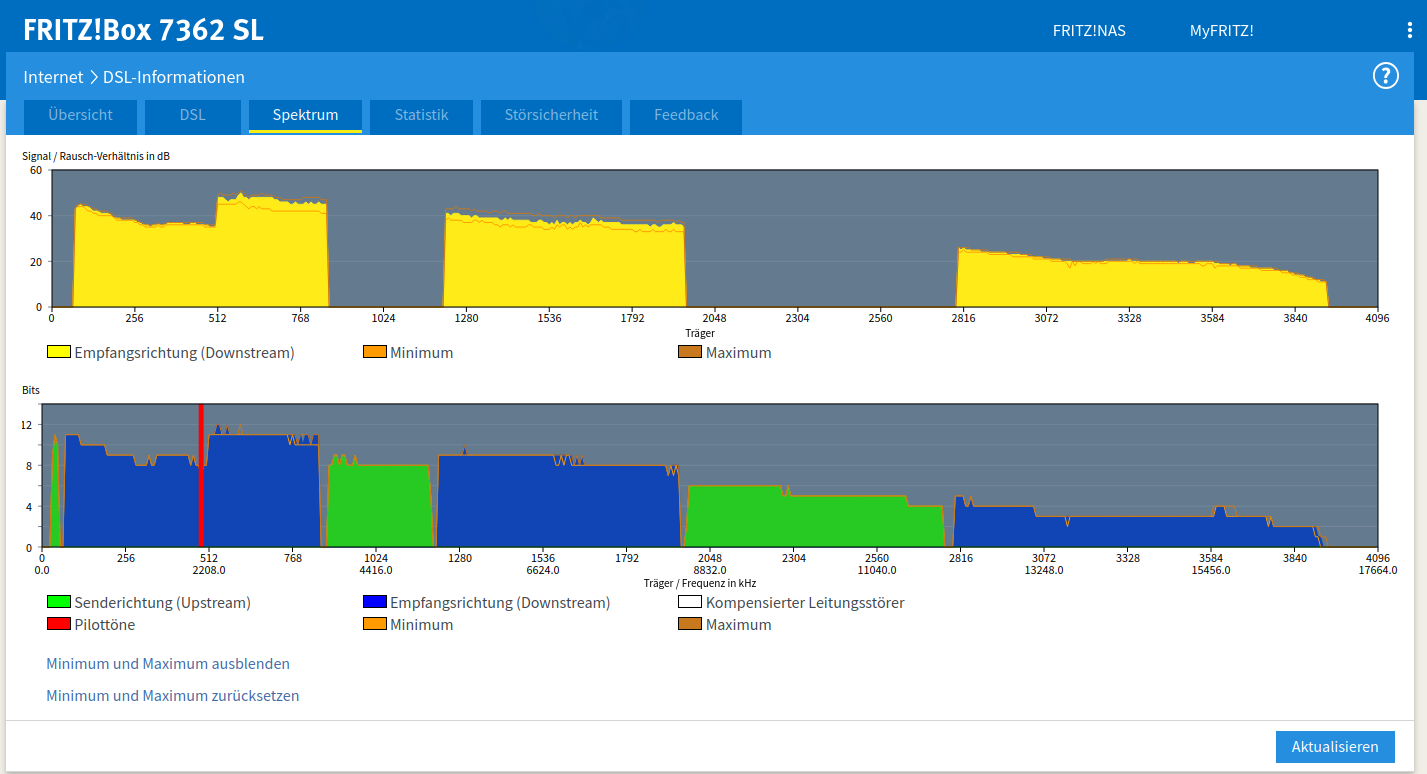The height and width of the screenshot is (774, 1427).
Task: Switch to the Feedback tab
Action: tap(686, 115)
